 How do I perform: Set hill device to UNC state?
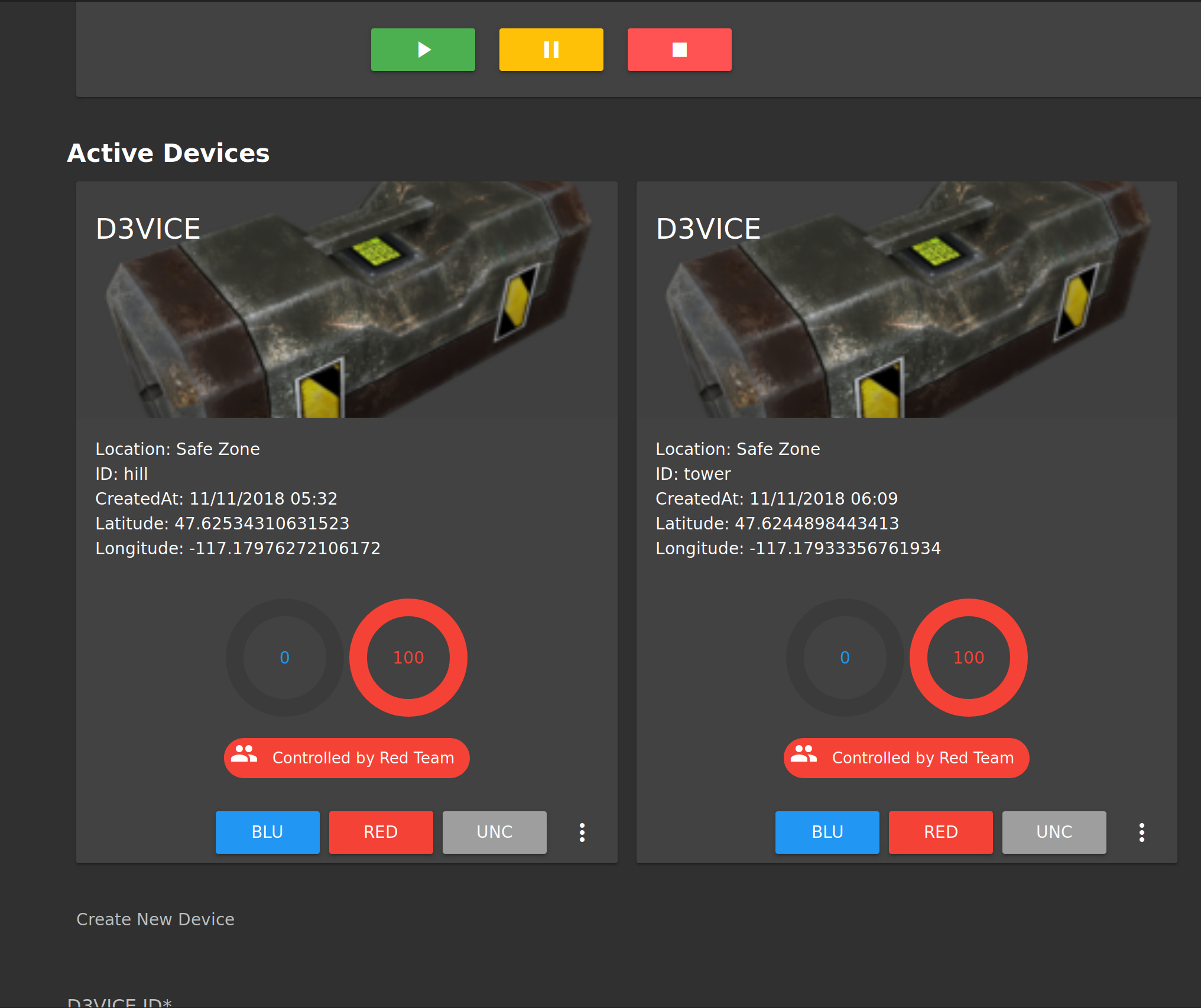(x=494, y=832)
